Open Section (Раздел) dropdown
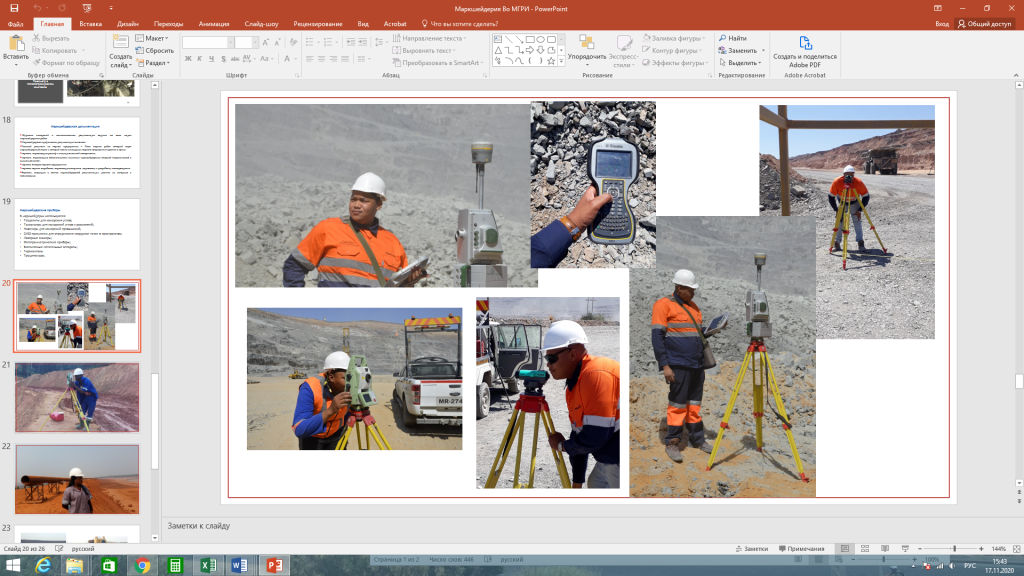 click(x=153, y=63)
